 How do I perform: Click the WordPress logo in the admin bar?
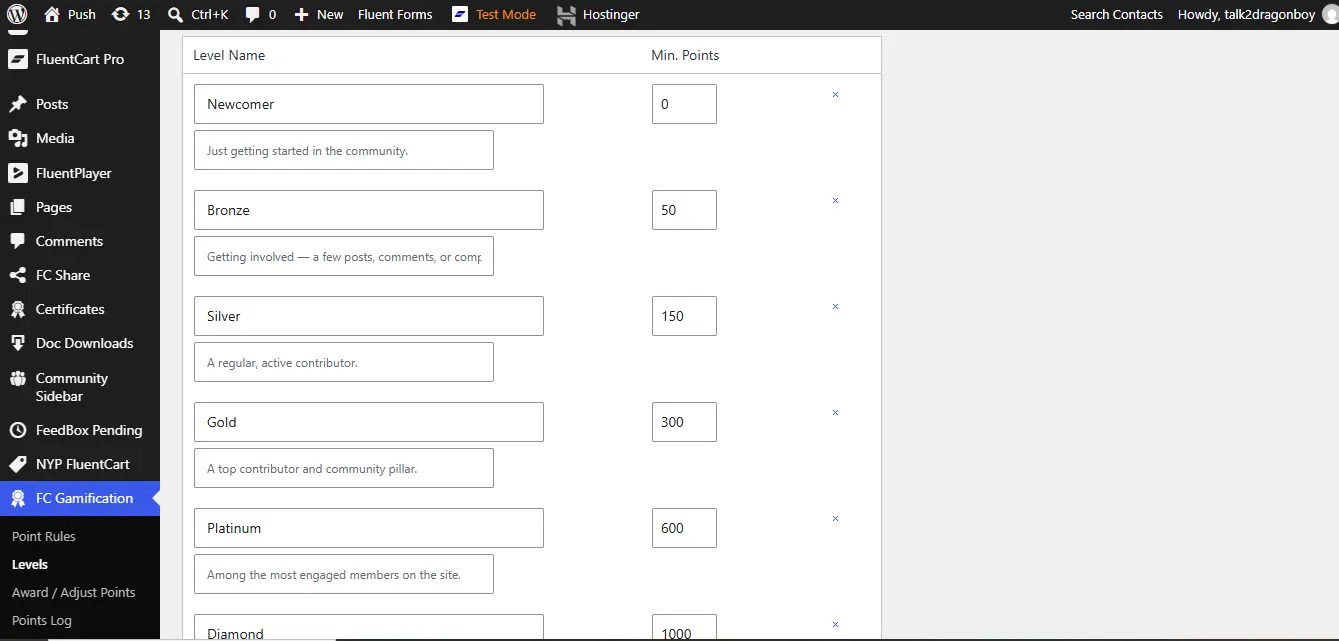17,14
